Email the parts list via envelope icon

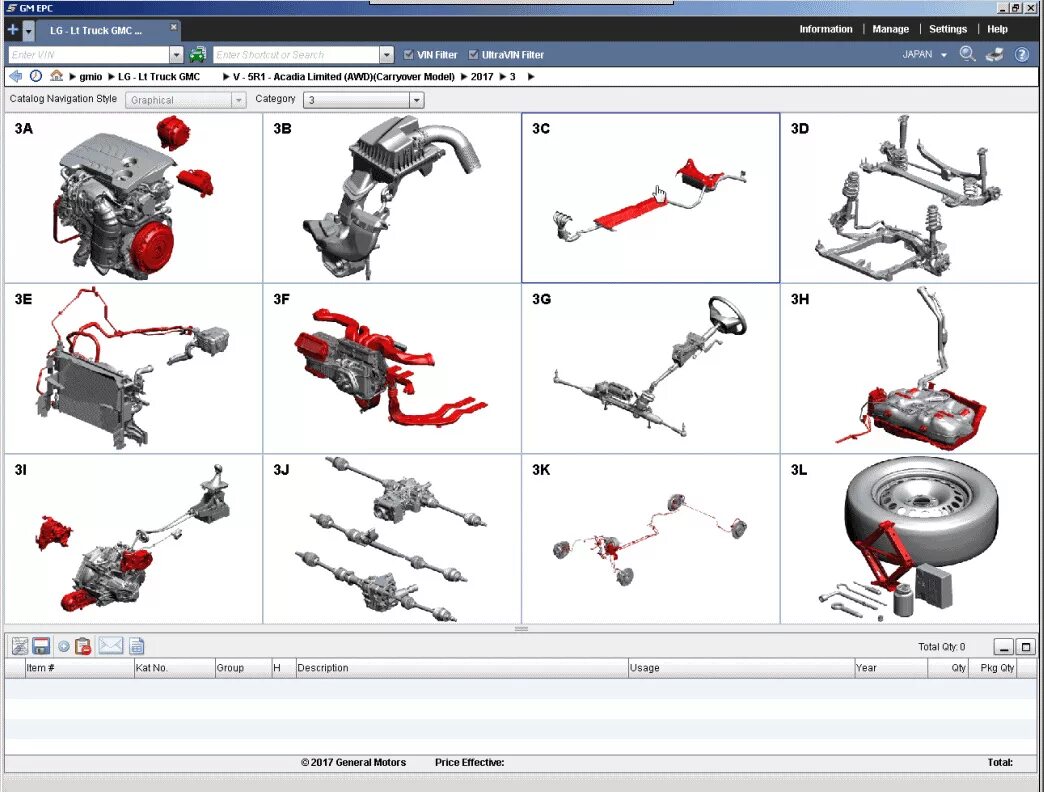111,646
